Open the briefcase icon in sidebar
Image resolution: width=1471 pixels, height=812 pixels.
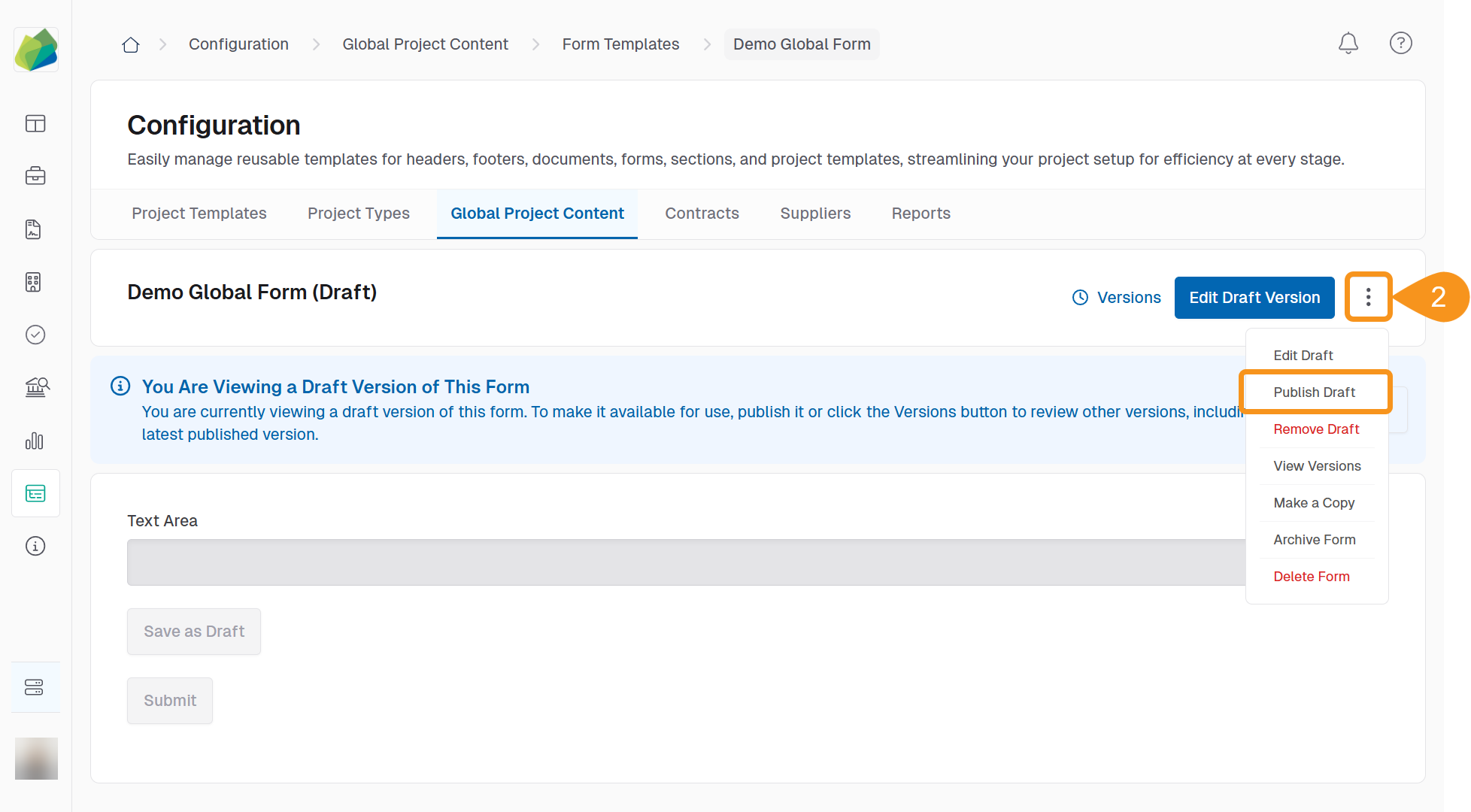(35, 176)
